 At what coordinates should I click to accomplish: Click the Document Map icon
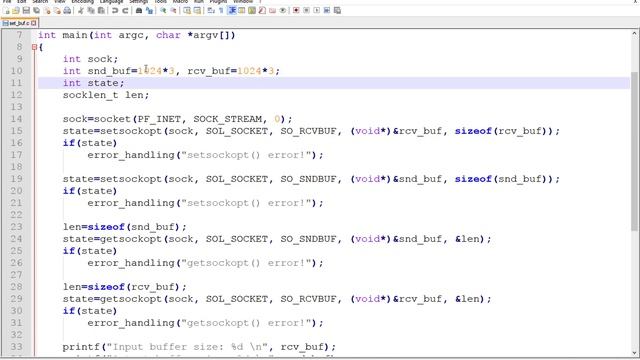tap(252, 10)
